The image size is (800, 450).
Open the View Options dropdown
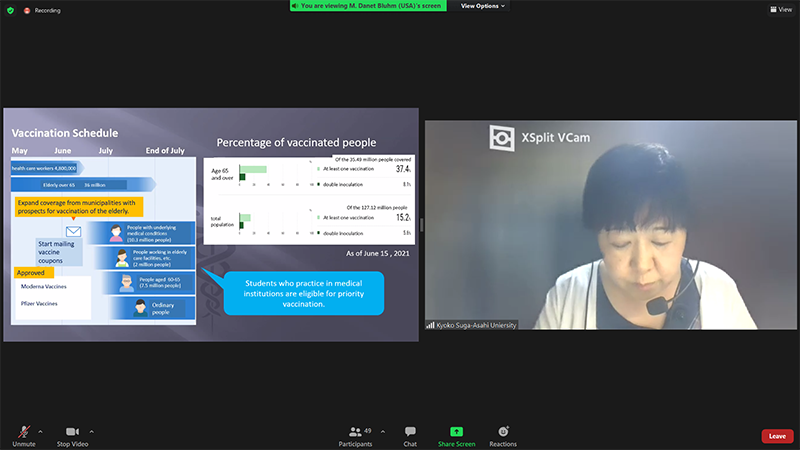pyautogui.click(x=483, y=6)
